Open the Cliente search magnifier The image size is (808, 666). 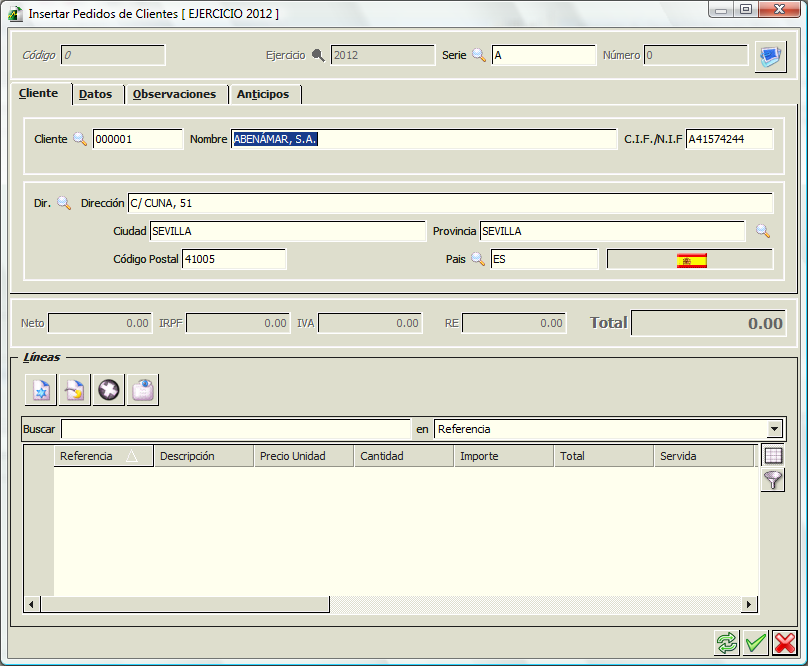pos(80,139)
